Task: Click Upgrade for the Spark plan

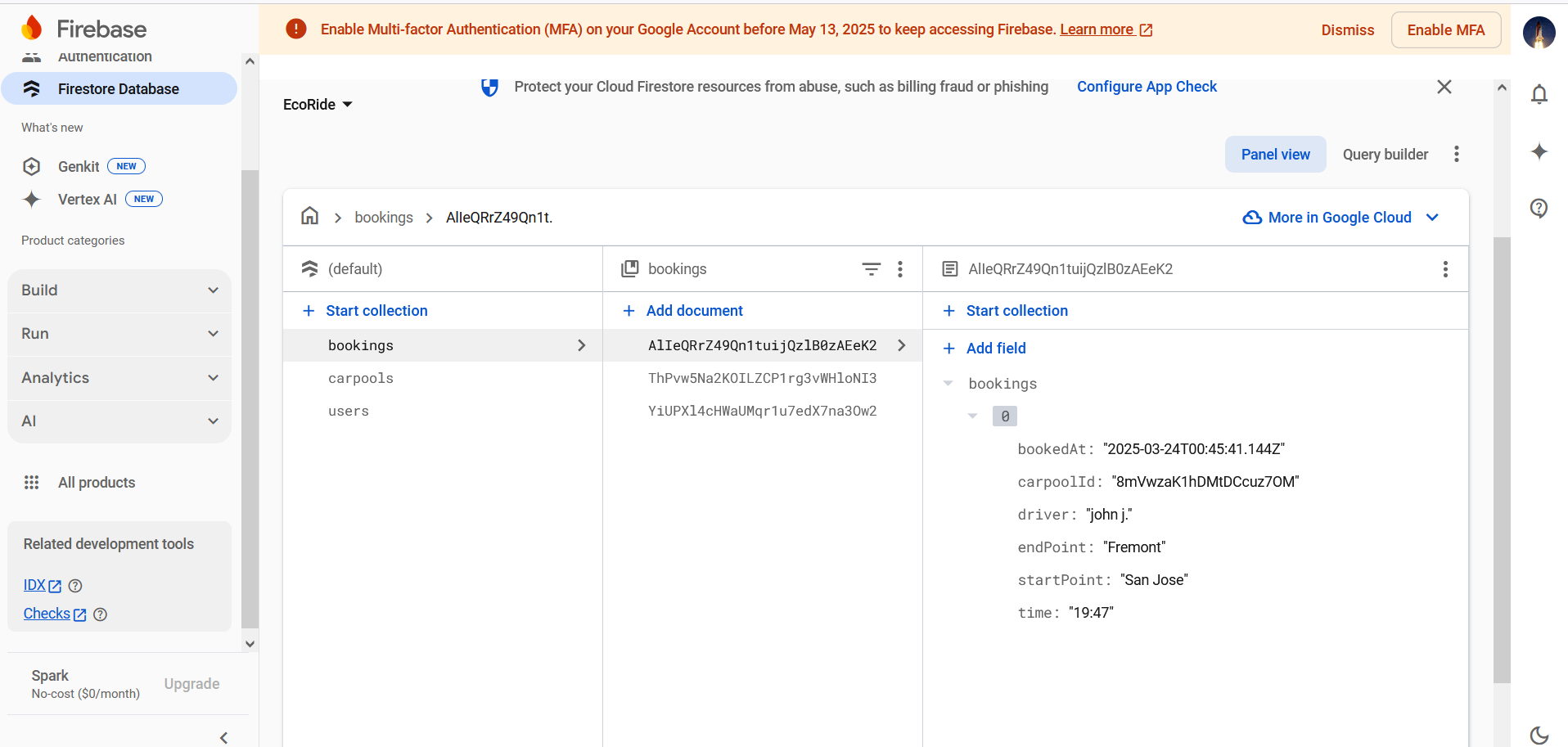Action: click(x=191, y=684)
